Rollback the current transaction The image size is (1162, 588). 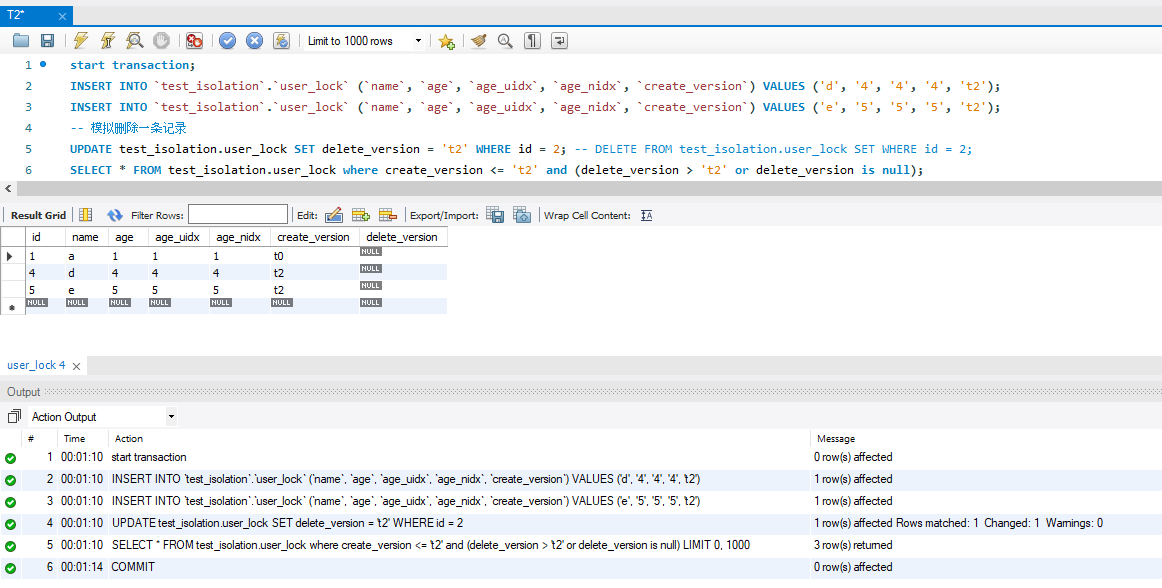click(254, 41)
